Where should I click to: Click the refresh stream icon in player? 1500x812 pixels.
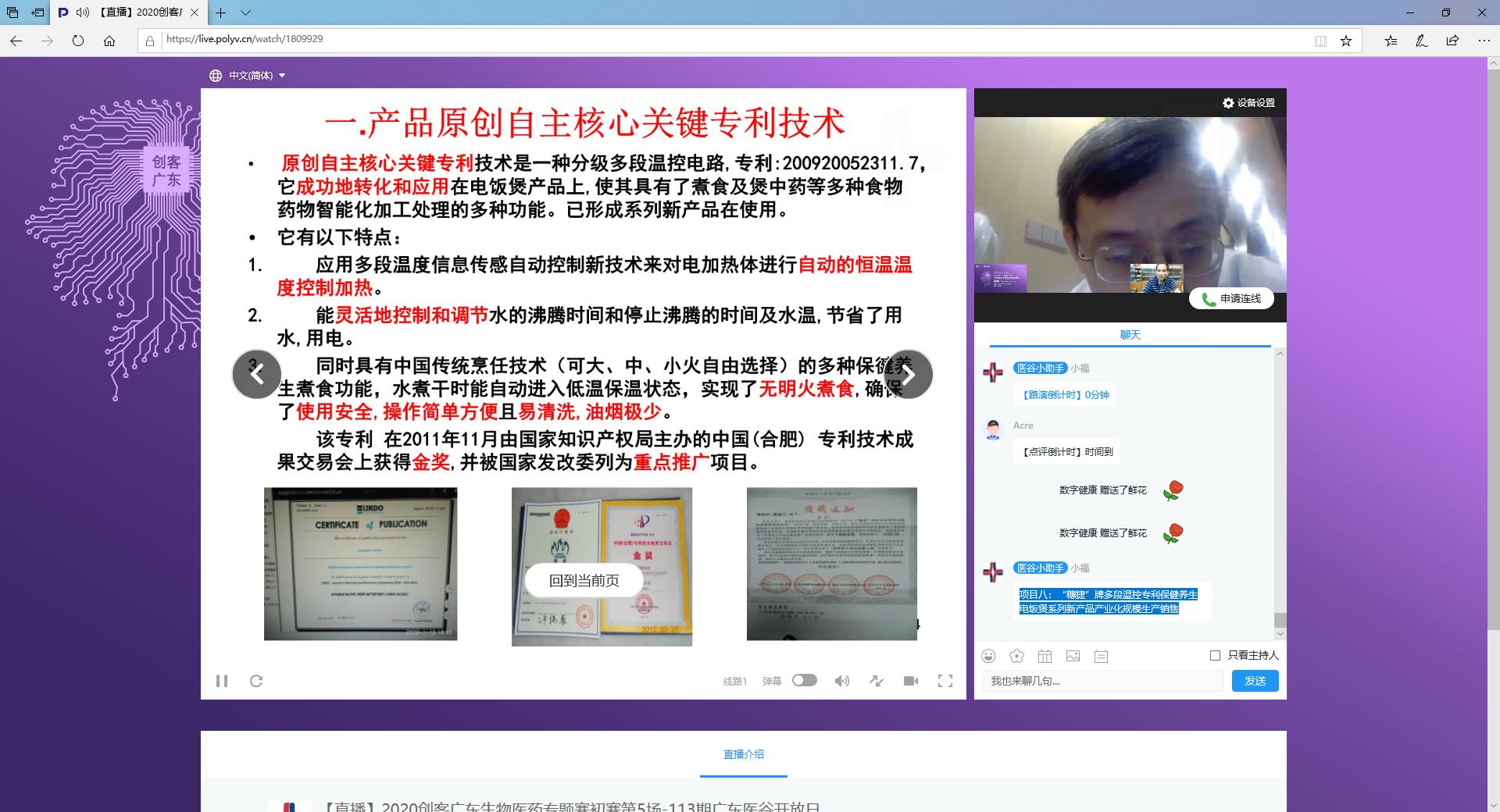tap(256, 681)
